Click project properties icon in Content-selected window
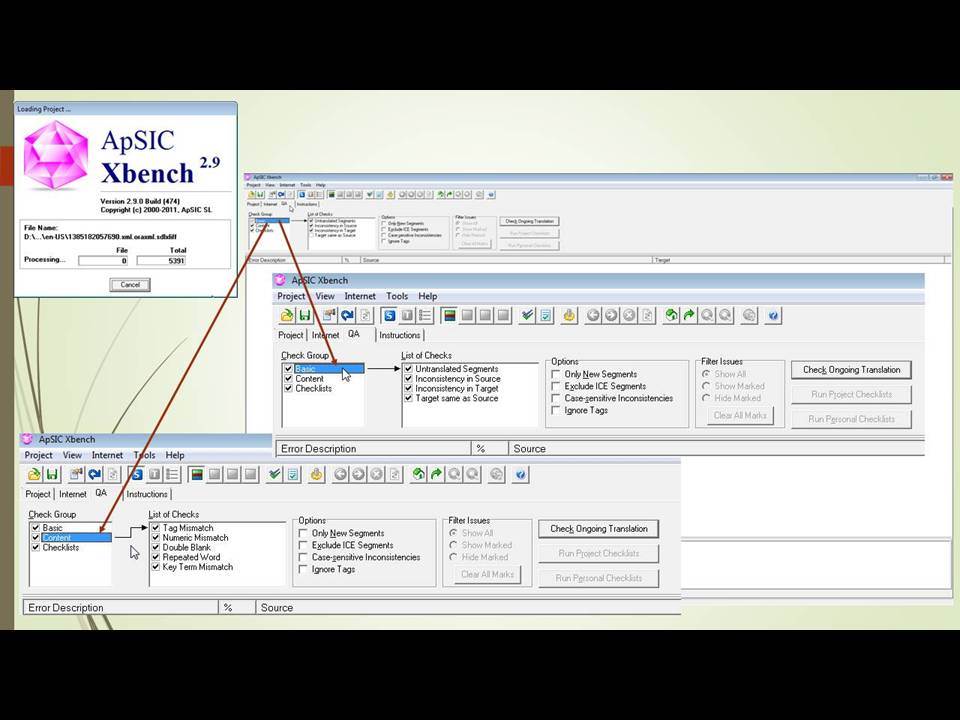Image resolution: width=960 pixels, height=720 pixels. (x=77, y=474)
